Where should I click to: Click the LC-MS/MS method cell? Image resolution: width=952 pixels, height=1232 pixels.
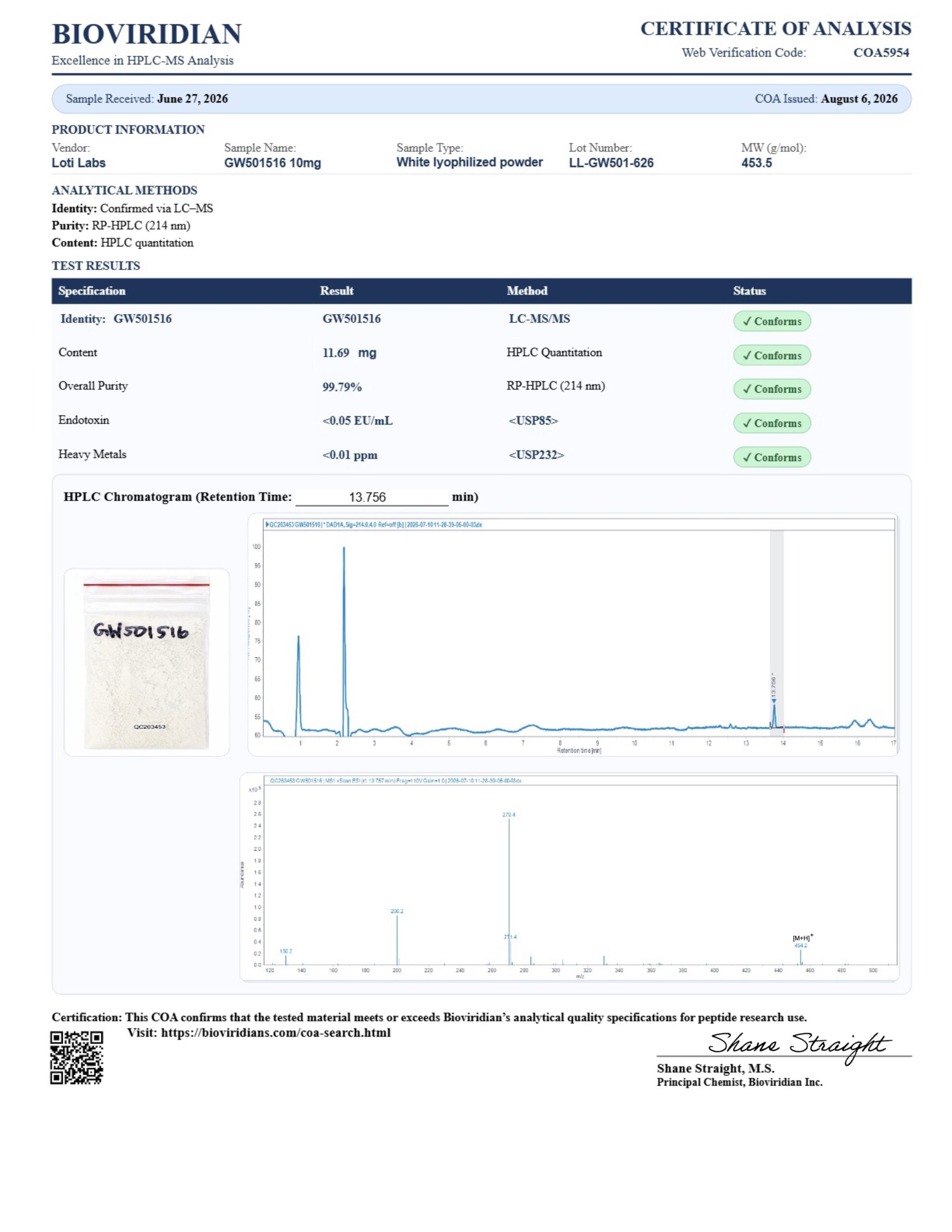click(540, 319)
